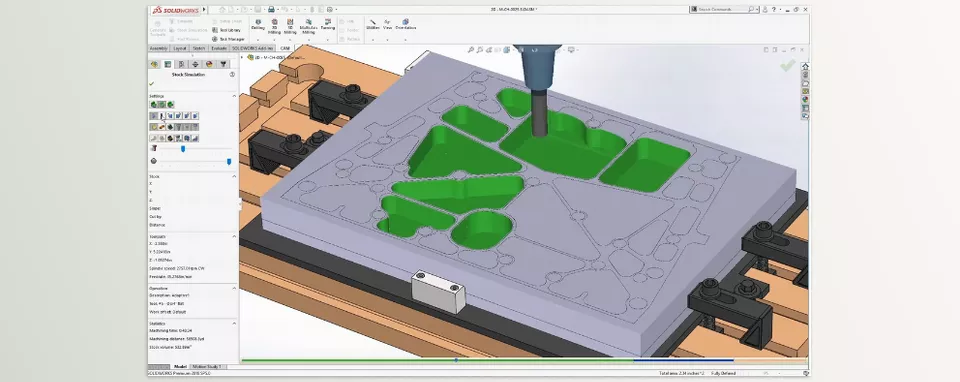Open the PropertyManager panel tab icon
The height and width of the screenshot is (382, 960).
pos(167,64)
